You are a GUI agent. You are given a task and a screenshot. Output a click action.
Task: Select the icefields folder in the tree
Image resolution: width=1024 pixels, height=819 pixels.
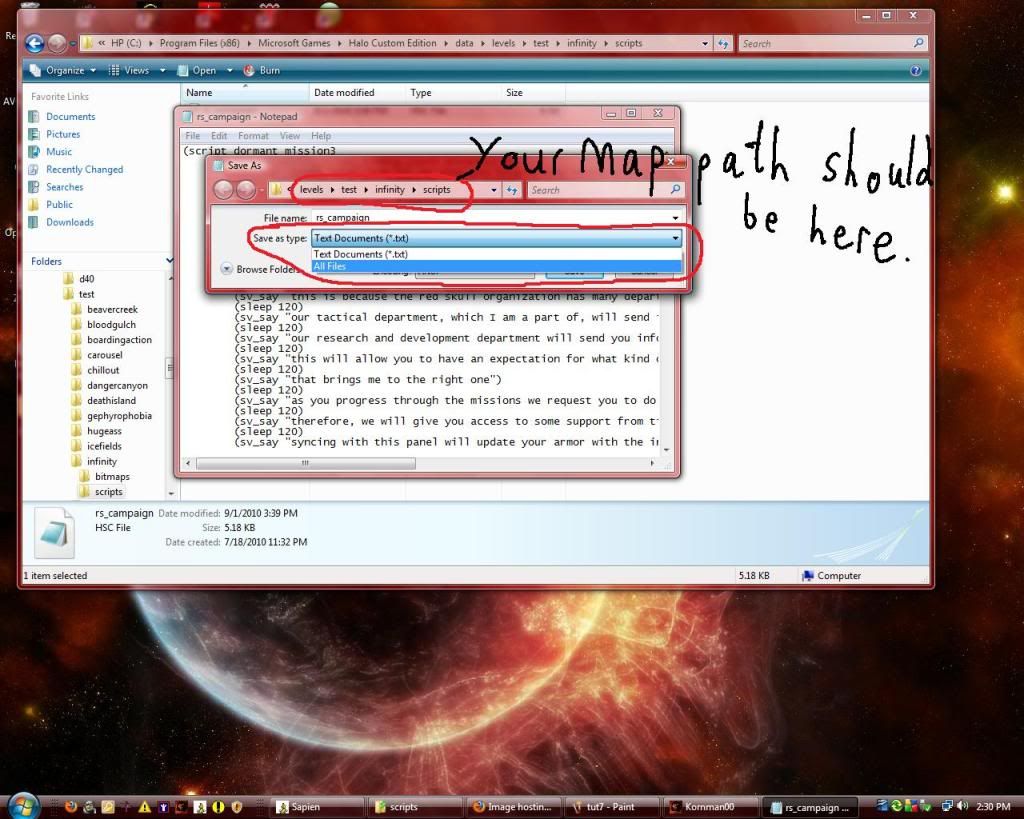pyautogui.click(x=104, y=446)
